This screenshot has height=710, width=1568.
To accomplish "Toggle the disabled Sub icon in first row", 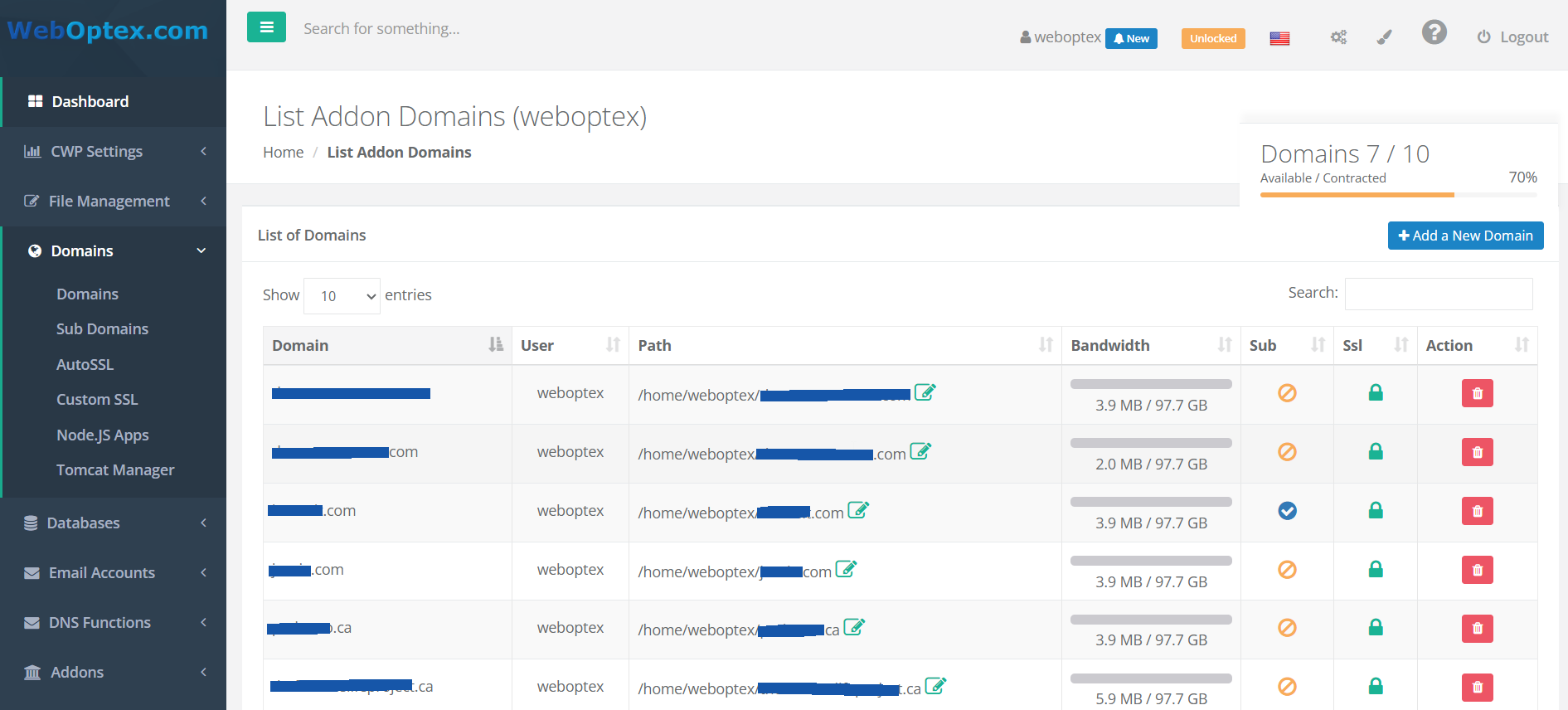I will click(x=1287, y=393).
